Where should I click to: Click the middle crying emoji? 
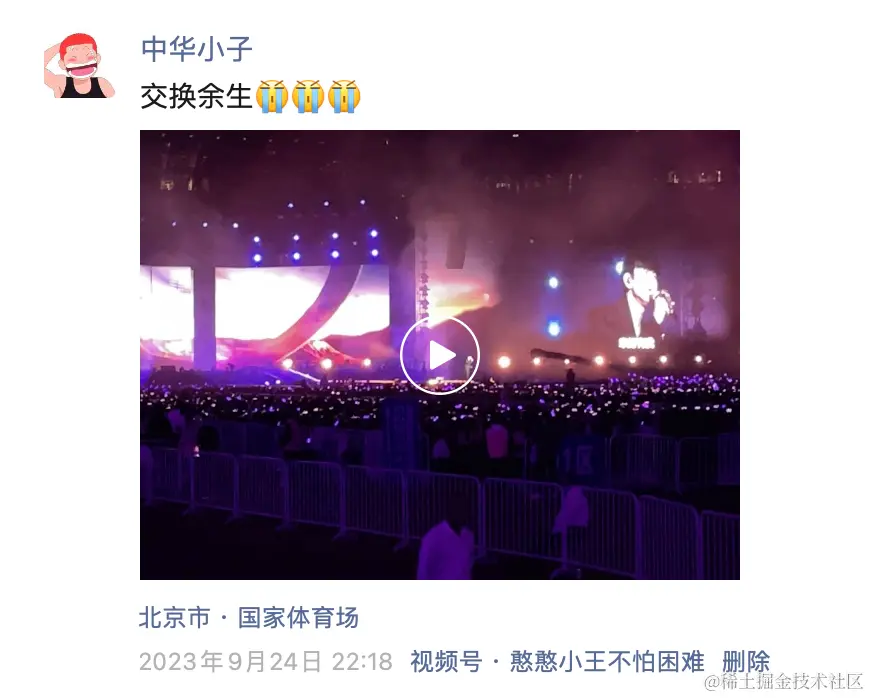[x=308, y=97]
